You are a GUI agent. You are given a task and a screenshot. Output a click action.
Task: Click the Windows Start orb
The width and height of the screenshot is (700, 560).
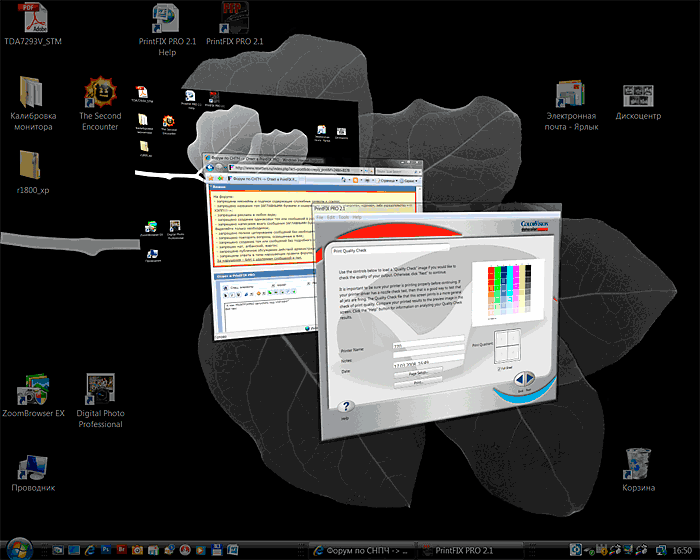point(20,549)
